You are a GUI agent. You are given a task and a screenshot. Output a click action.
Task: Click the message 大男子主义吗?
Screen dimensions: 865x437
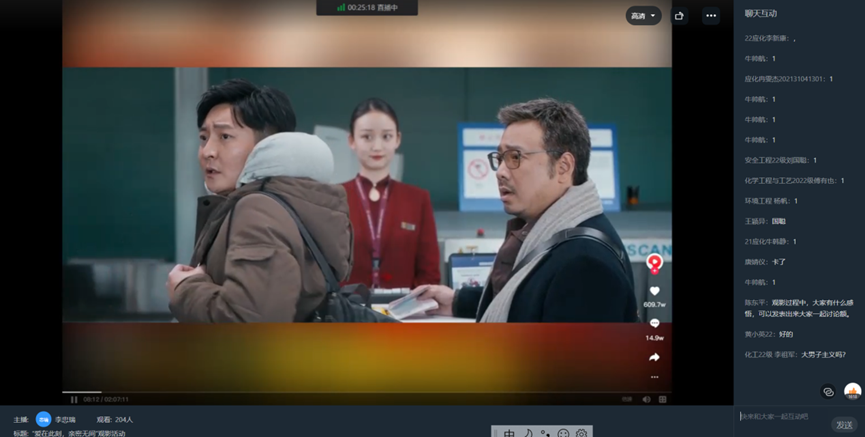(x=824, y=355)
